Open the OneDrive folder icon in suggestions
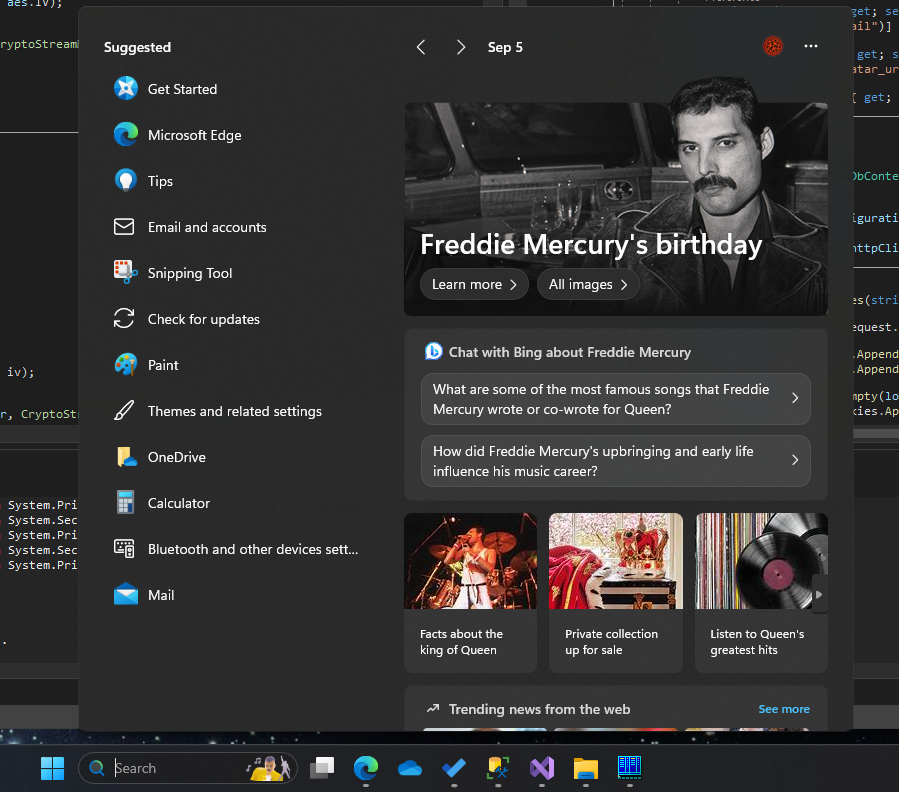This screenshot has width=899, height=792. [126, 457]
